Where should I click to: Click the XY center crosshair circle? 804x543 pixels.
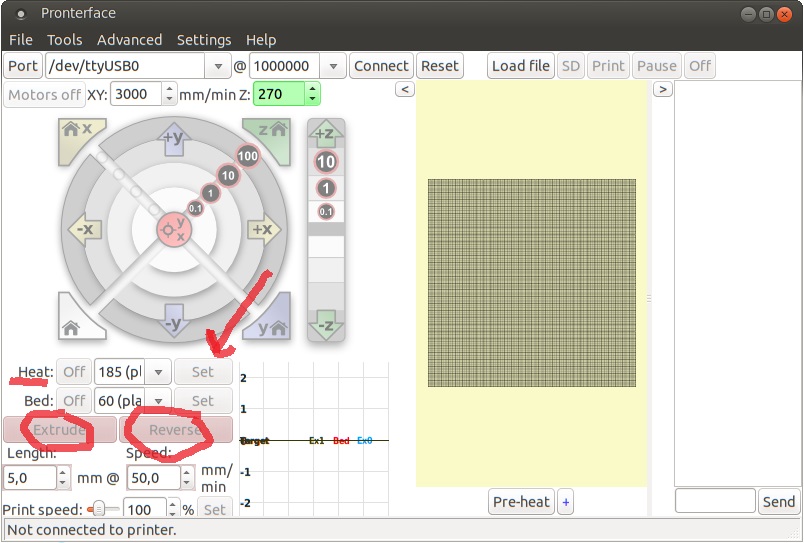coord(174,230)
